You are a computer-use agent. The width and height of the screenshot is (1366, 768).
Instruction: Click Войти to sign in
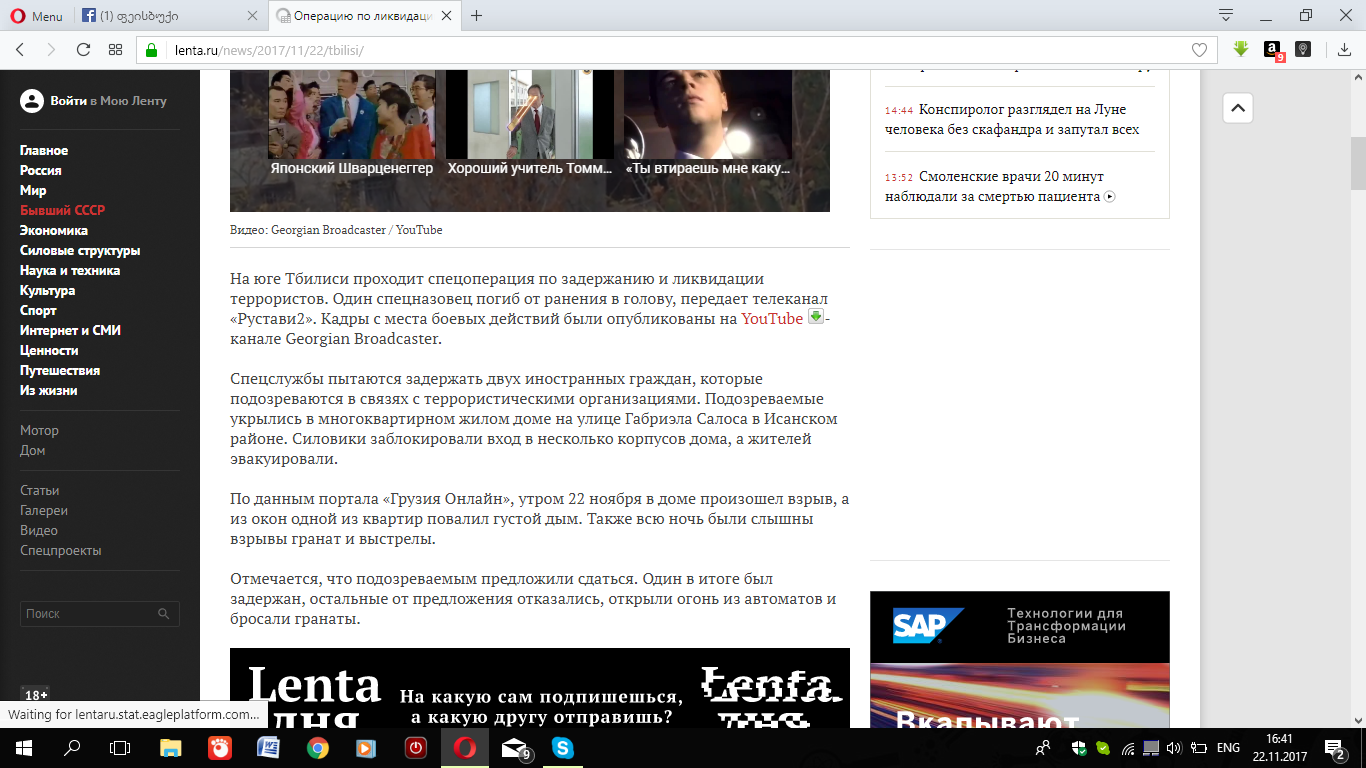click(x=68, y=101)
